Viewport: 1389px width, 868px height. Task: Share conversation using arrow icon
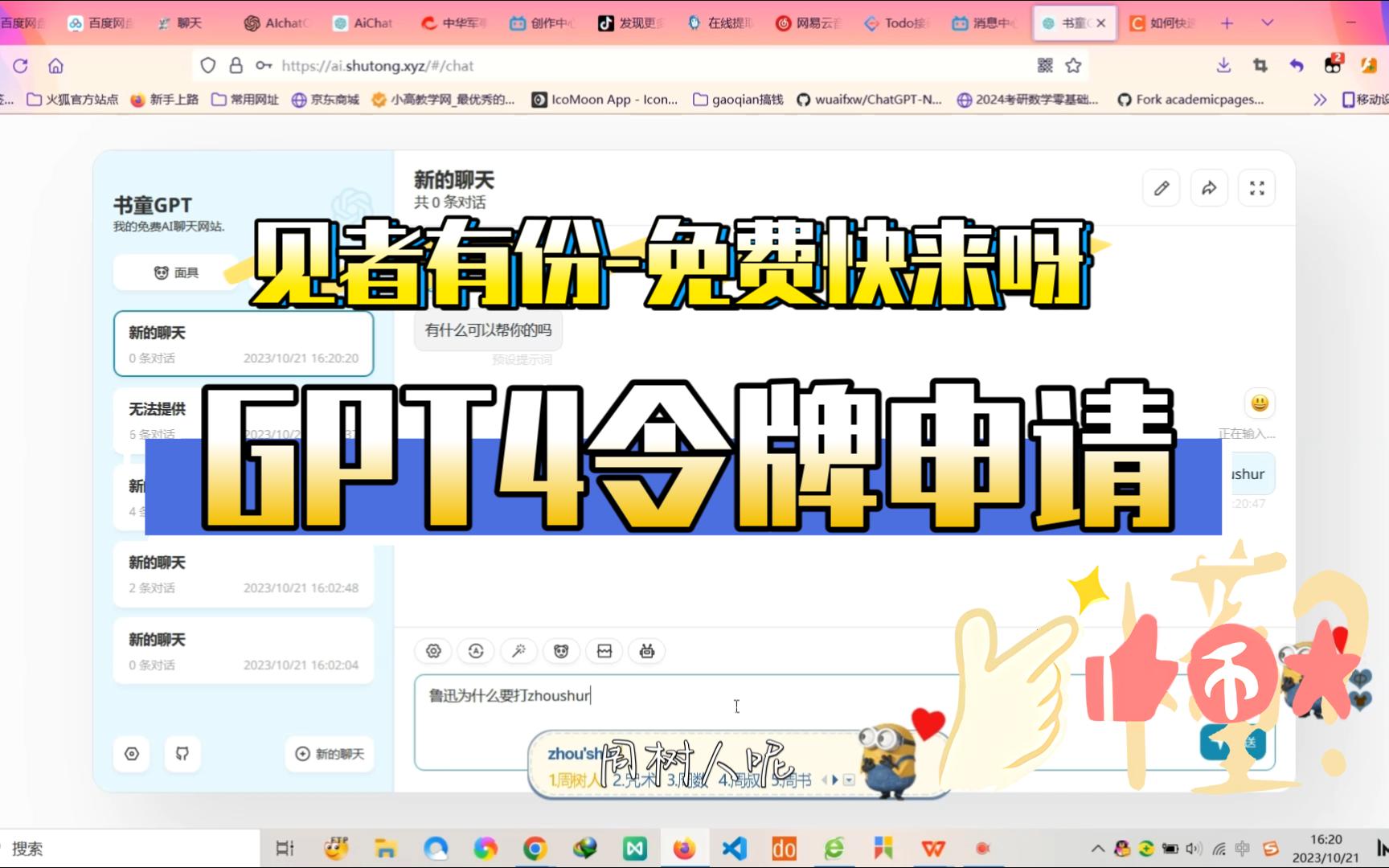(x=1209, y=188)
